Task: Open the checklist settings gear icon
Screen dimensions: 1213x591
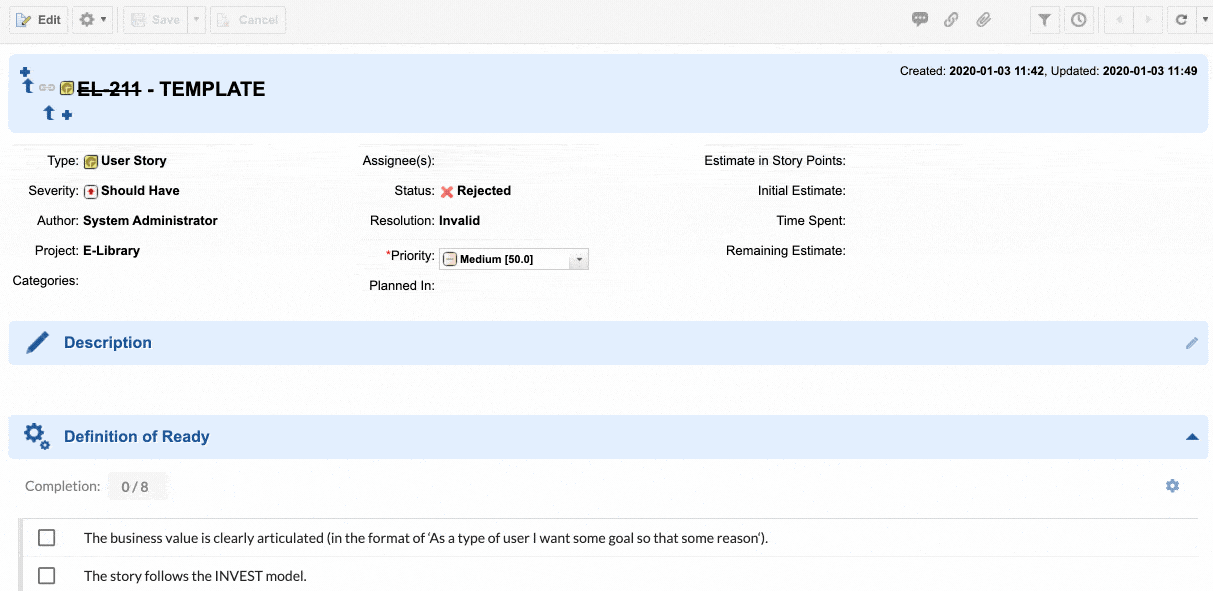Action: tap(1172, 486)
